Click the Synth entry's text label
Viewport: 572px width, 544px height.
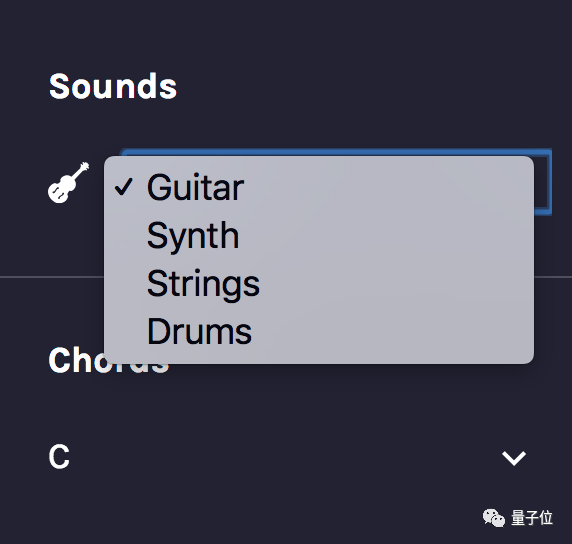coord(193,236)
